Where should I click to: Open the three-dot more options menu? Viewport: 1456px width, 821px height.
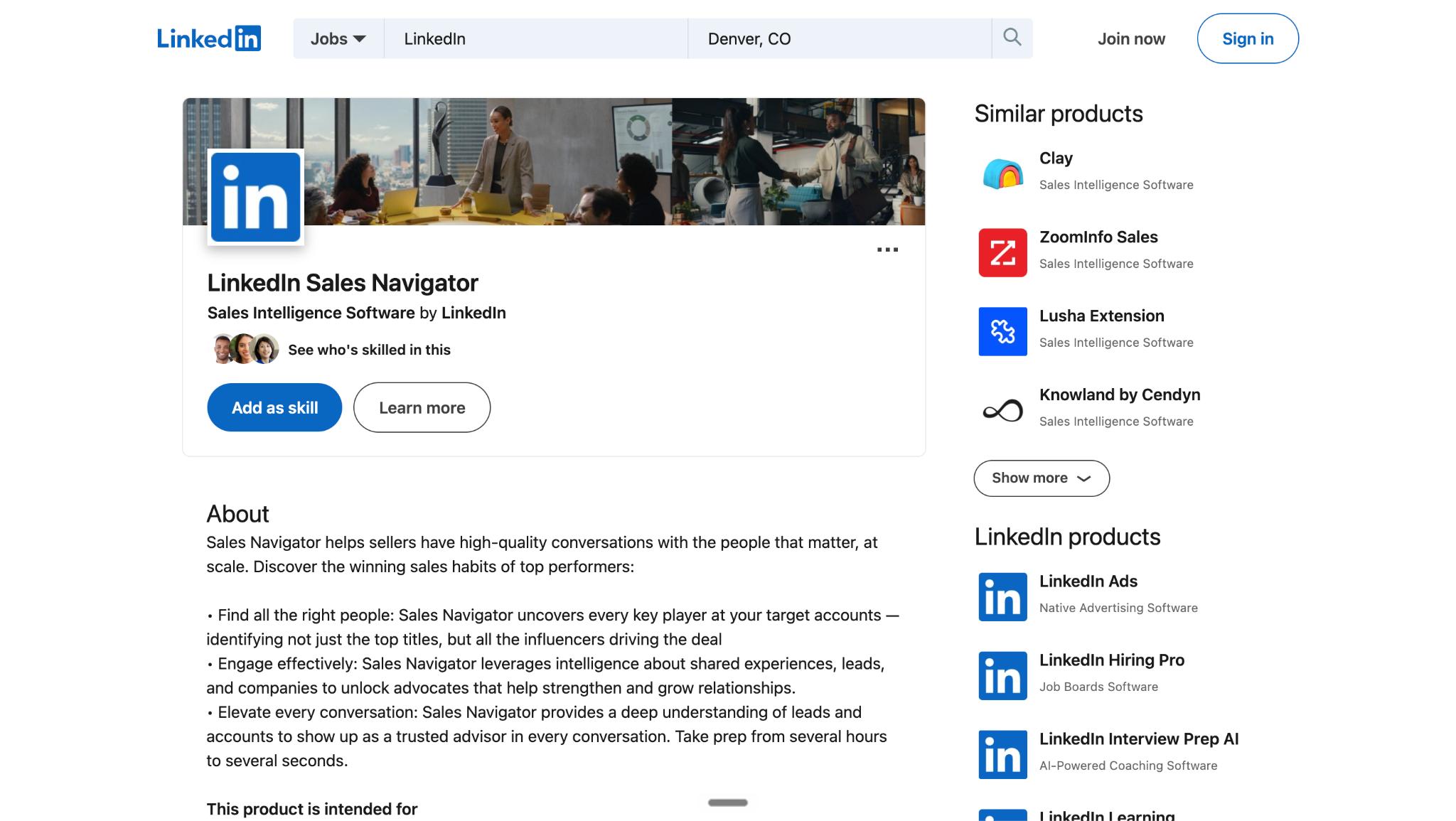click(887, 249)
